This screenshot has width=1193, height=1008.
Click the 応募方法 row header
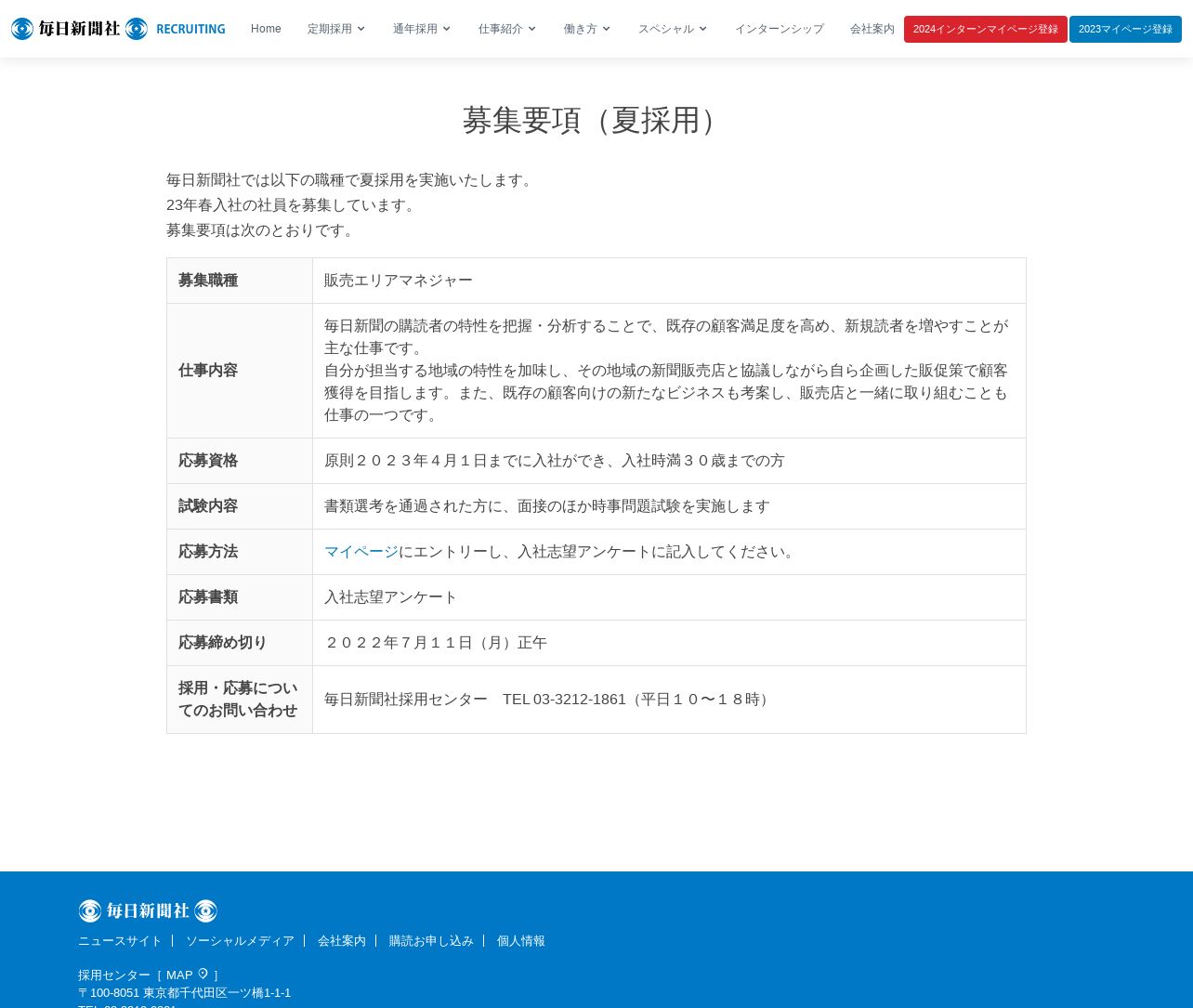tap(240, 552)
